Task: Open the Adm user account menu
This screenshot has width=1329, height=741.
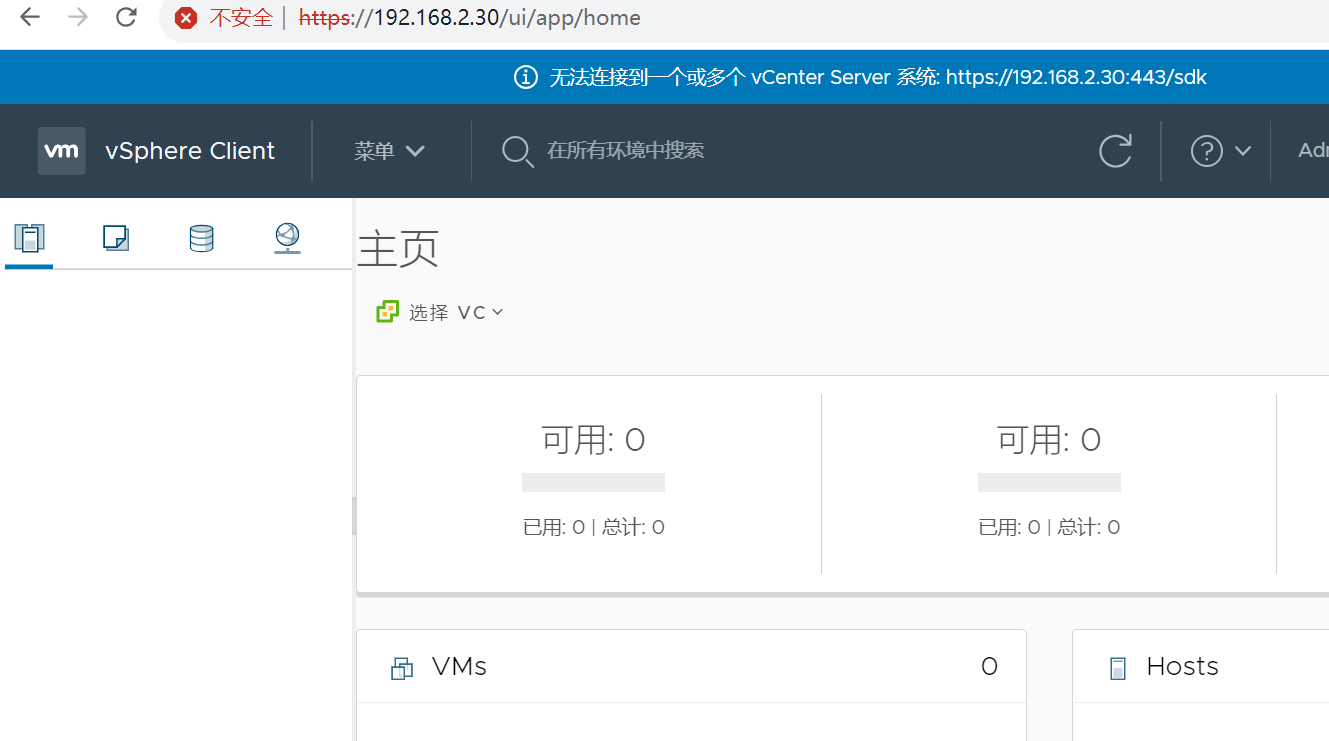Action: pos(1313,151)
